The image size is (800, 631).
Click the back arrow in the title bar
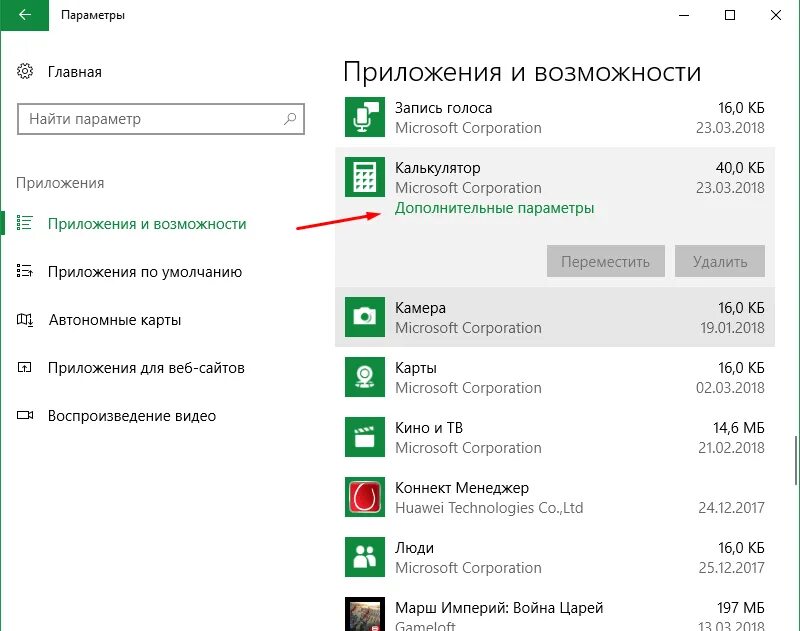click(24, 15)
